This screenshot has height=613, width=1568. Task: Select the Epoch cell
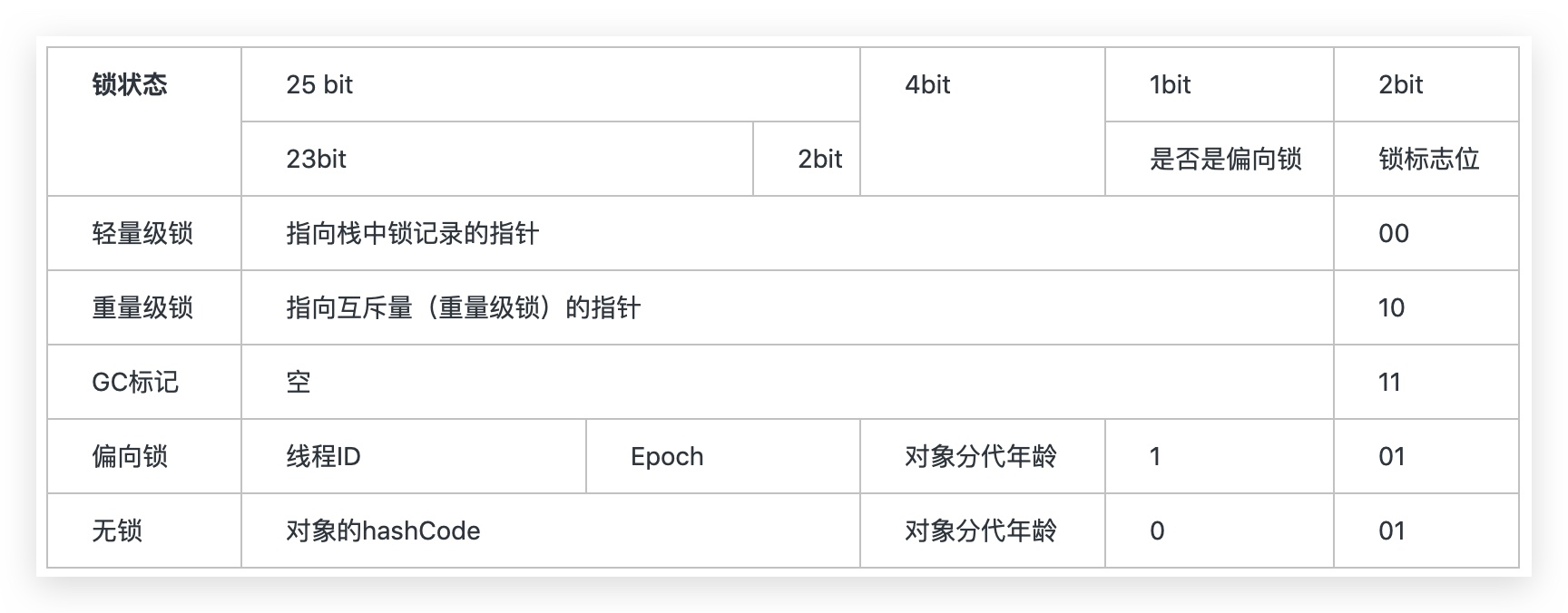click(667, 457)
